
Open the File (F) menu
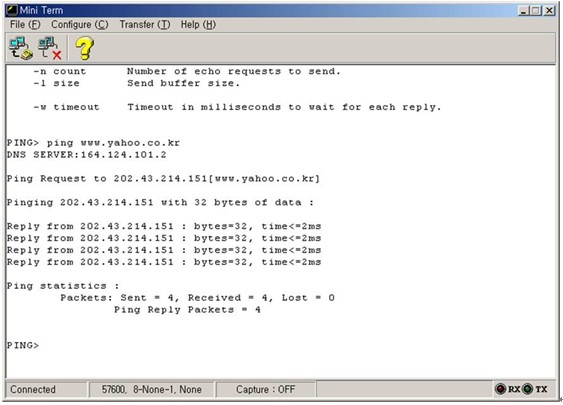(x=25, y=24)
